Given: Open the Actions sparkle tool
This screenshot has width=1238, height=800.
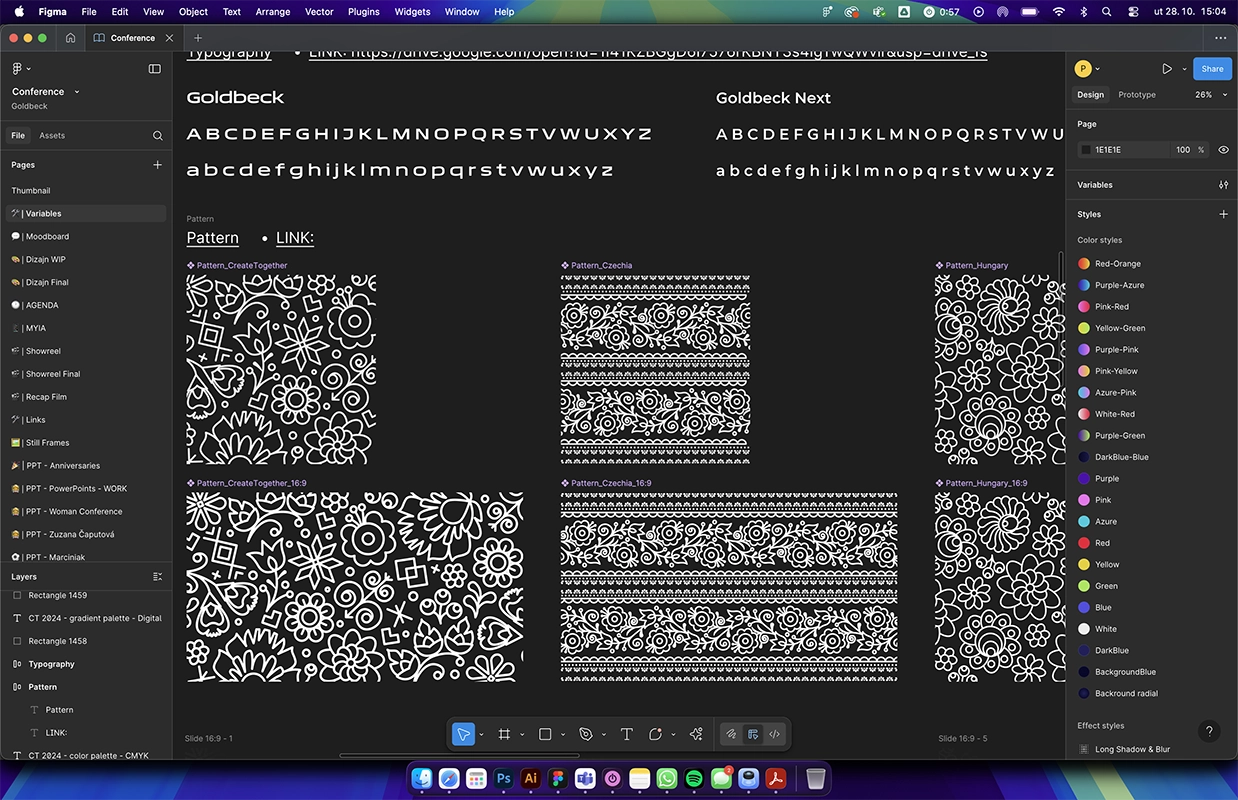Looking at the screenshot, I should click(696, 734).
